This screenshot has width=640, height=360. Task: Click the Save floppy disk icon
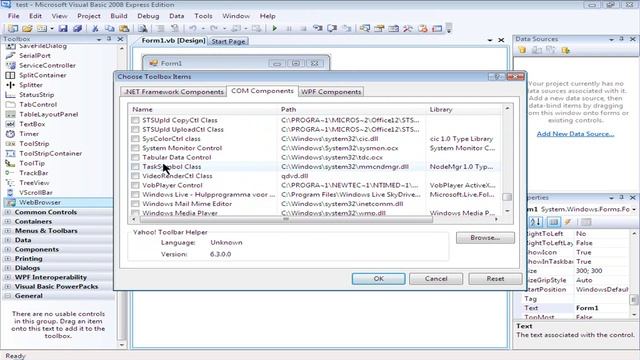click(63, 28)
